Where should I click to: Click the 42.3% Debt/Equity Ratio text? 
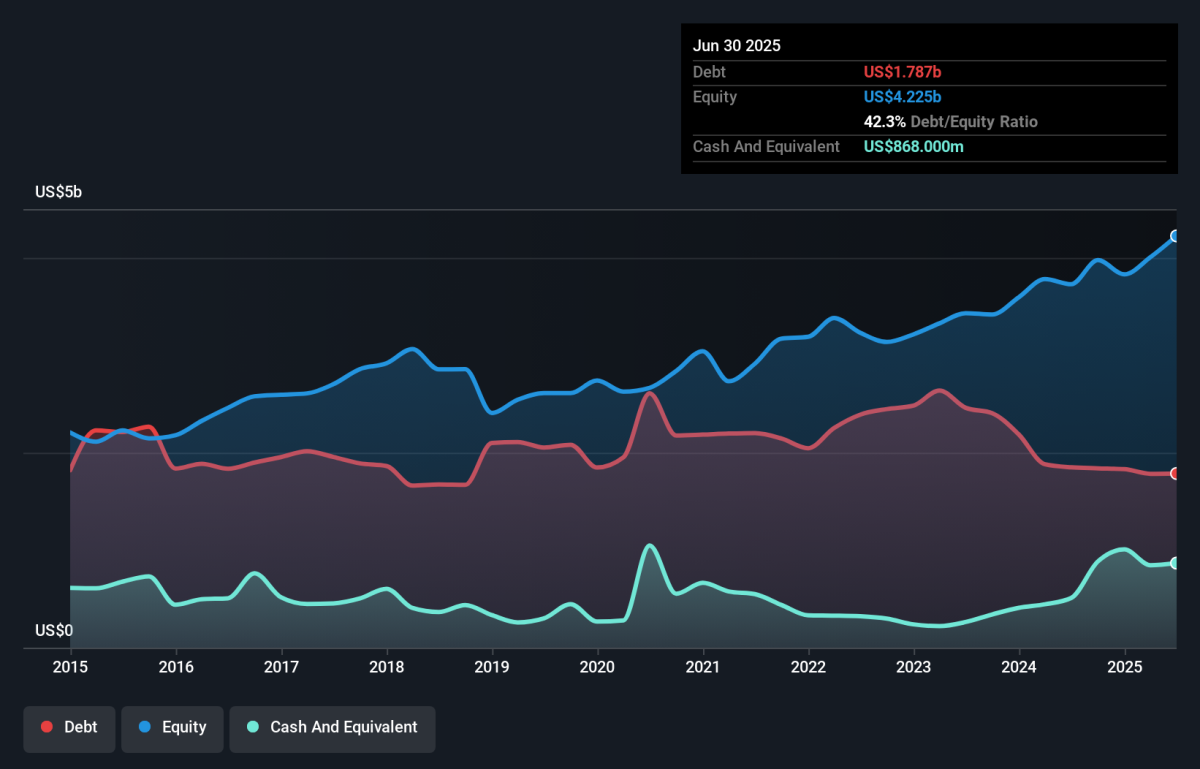[x=951, y=122]
